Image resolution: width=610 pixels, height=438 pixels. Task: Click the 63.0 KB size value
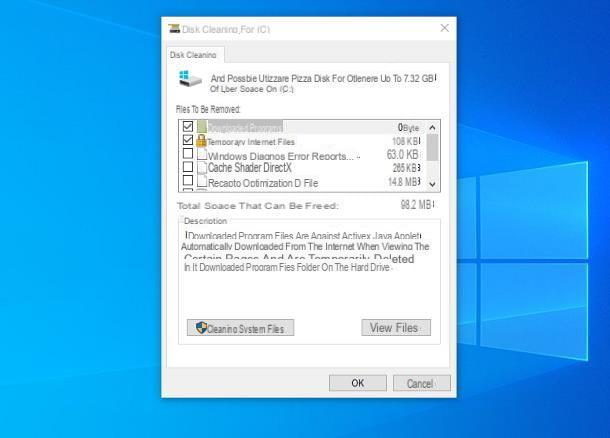pos(402,155)
